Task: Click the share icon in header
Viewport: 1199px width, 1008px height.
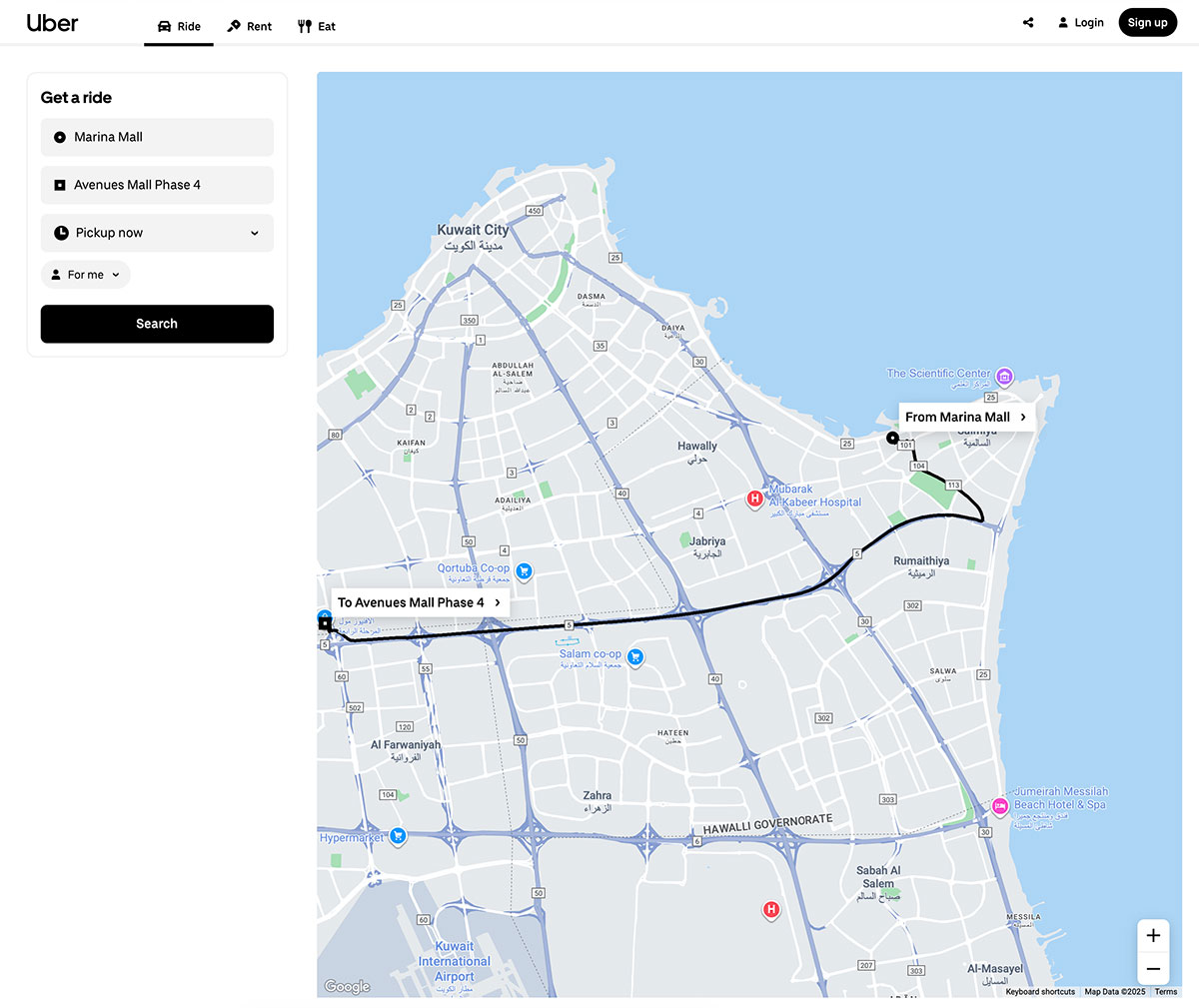Action: [1028, 23]
